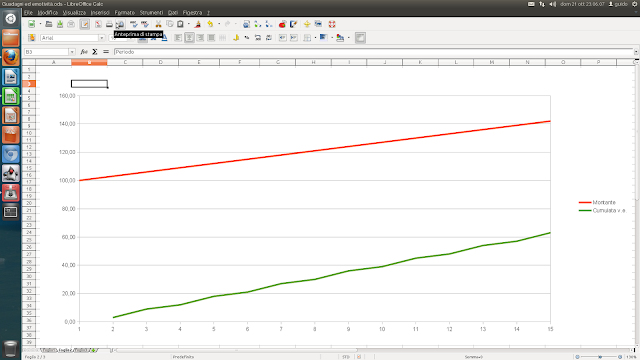Open the Strumenti menu
The height and width of the screenshot is (360, 640).
point(151,13)
